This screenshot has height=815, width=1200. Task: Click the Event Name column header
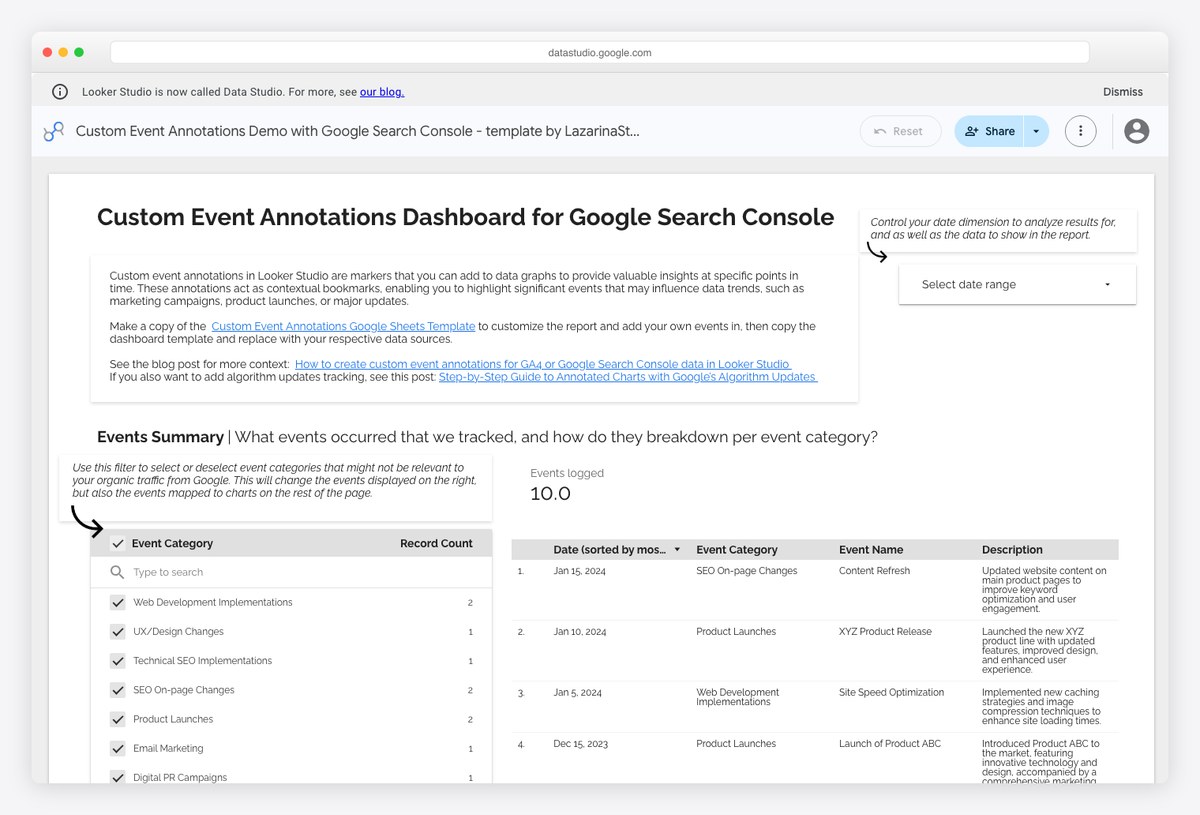click(x=871, y=550)
